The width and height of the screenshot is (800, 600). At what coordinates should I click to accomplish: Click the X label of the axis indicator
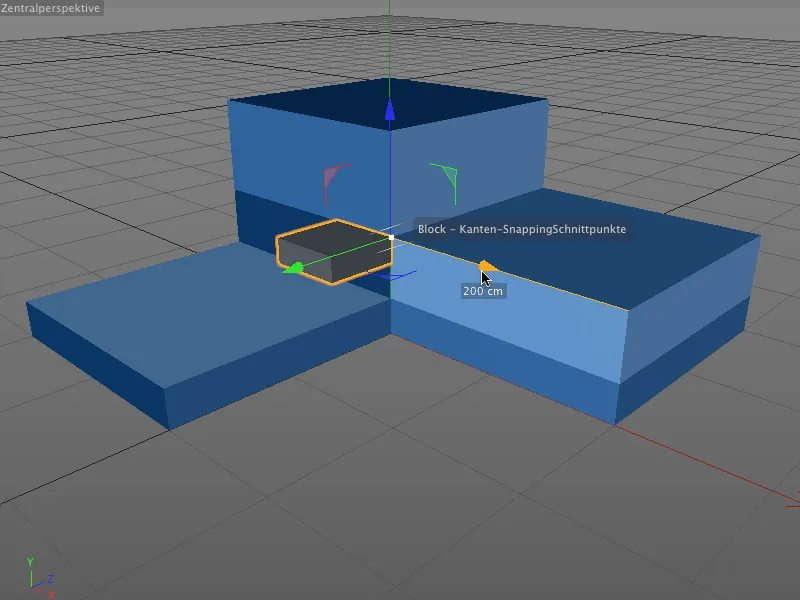click(x=51, y=594)
